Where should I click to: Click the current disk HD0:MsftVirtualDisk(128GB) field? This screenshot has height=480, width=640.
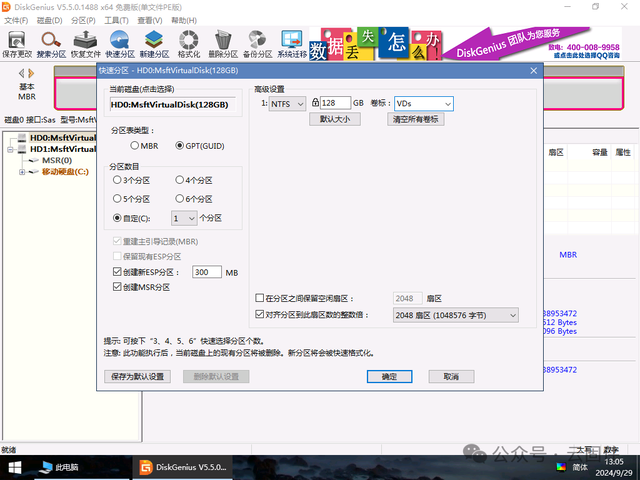(173, 104)
